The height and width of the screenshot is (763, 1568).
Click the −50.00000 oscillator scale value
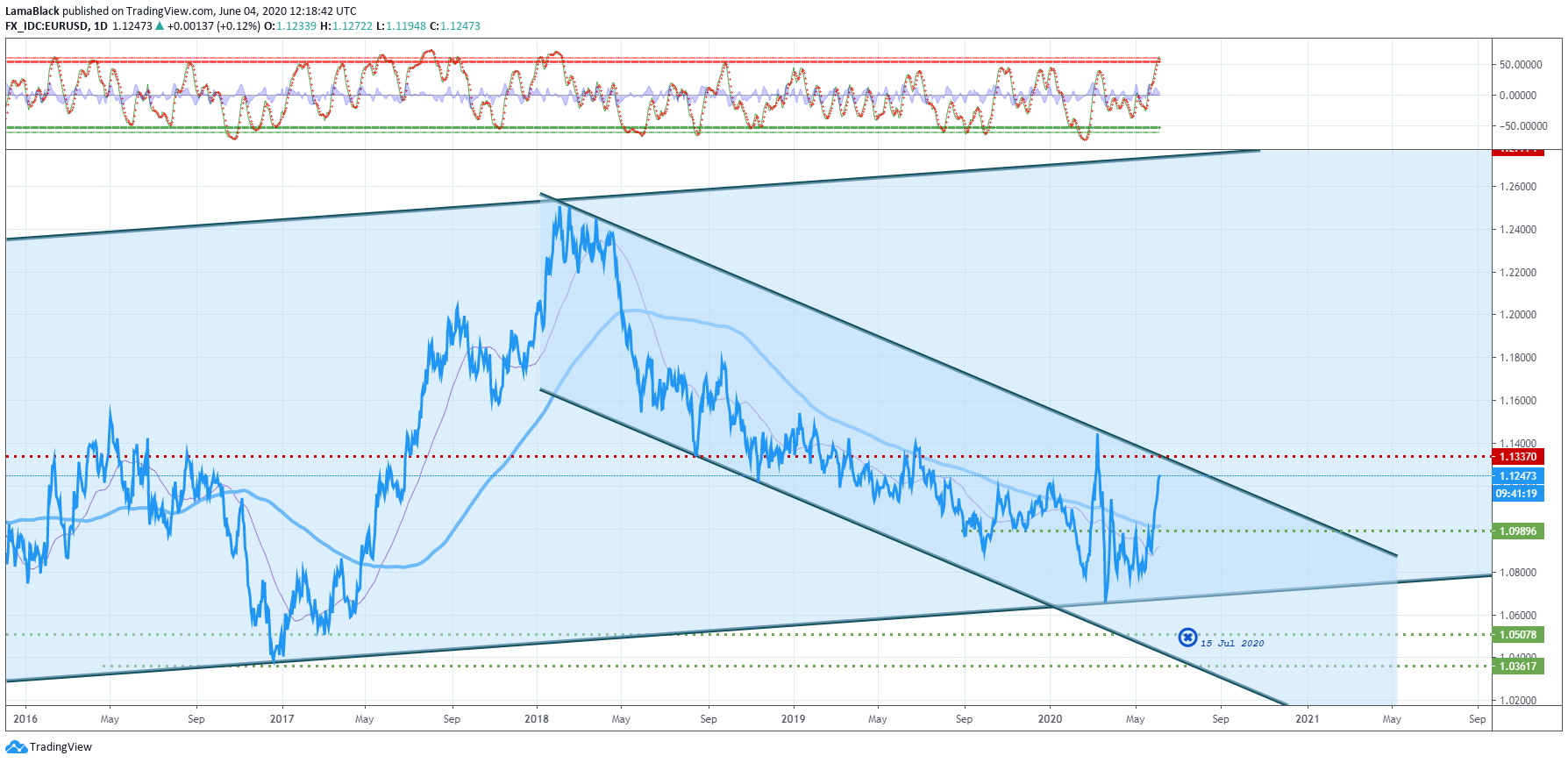1523,126
